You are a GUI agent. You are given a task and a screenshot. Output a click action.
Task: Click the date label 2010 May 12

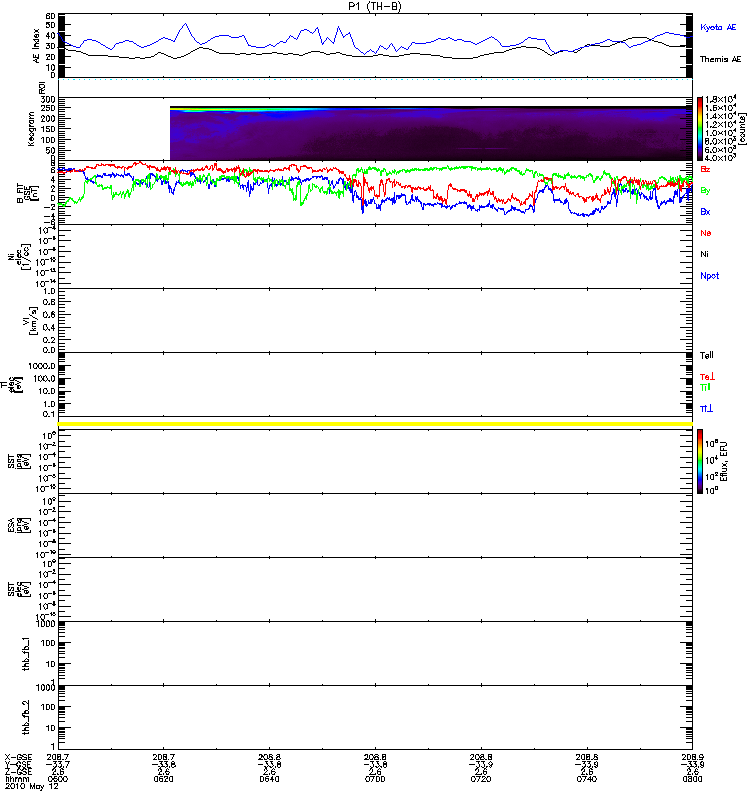coord(32,787)
